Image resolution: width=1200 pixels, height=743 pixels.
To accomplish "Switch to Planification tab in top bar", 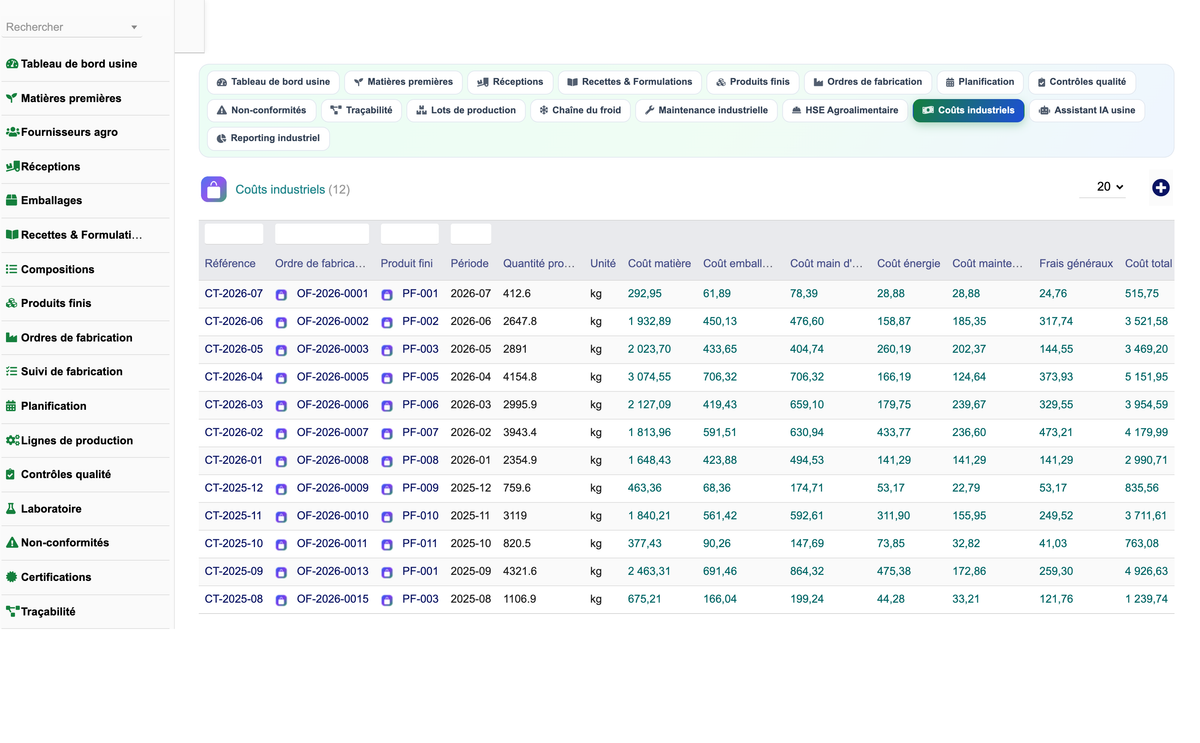I will 979,82.
